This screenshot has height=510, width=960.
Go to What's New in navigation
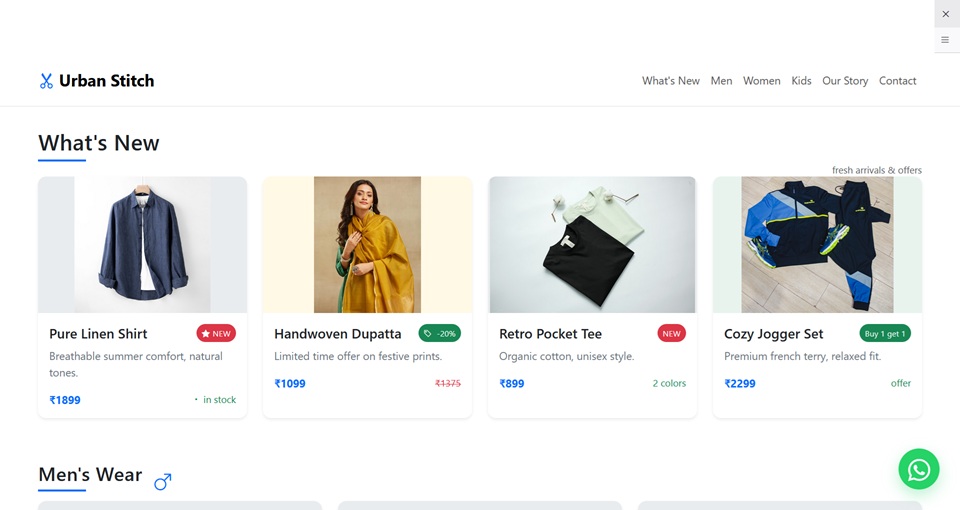click(670, 81)
